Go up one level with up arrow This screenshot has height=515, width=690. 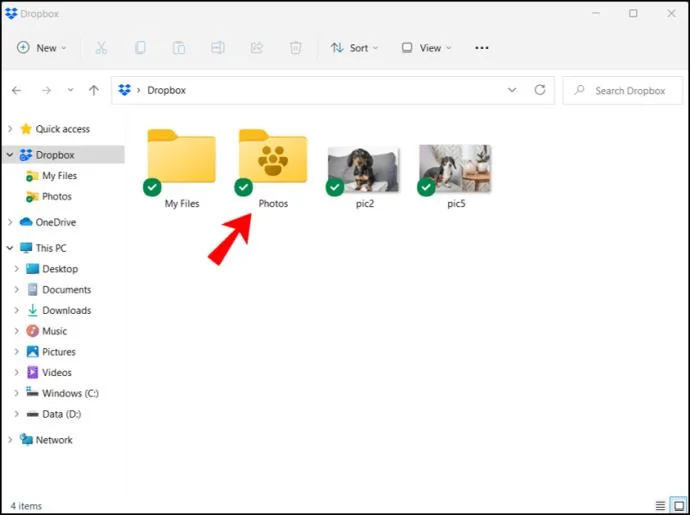click(94, 90)
